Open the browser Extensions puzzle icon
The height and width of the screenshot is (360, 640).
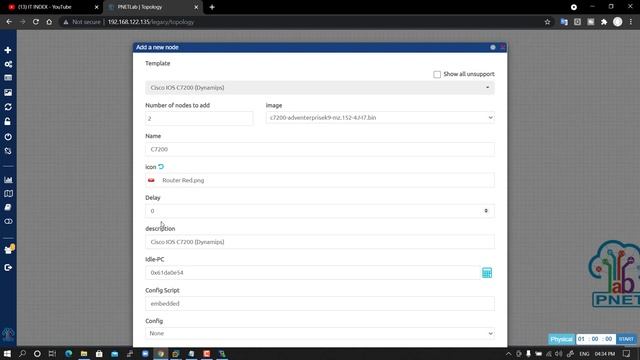[604, 22]
